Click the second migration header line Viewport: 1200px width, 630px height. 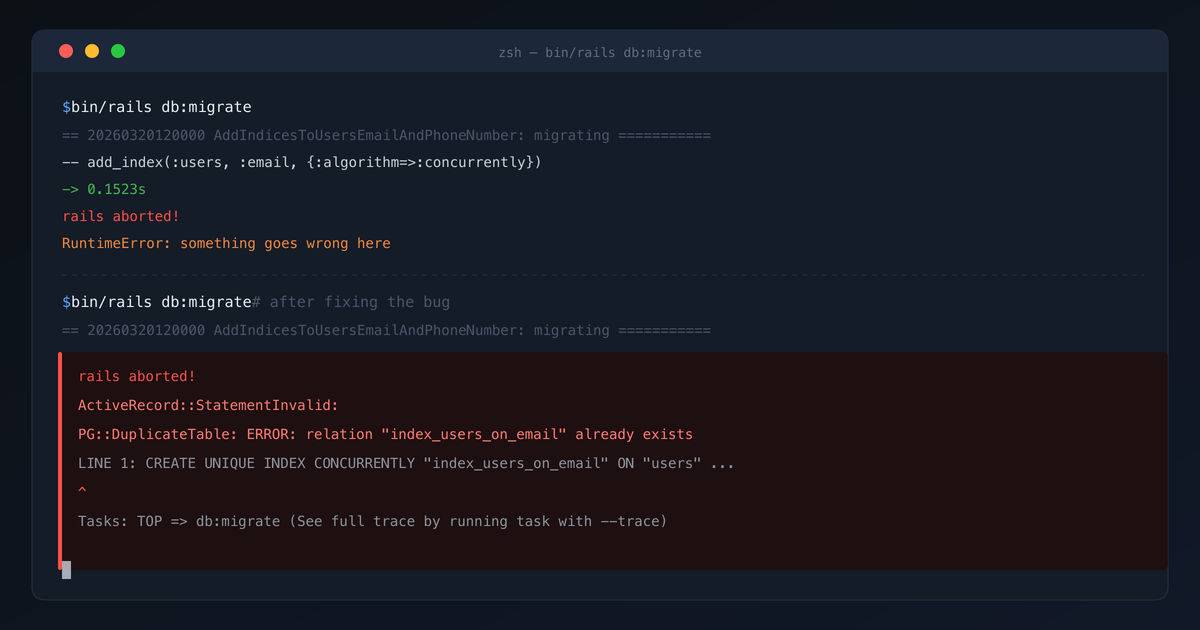tap(385, 329)
